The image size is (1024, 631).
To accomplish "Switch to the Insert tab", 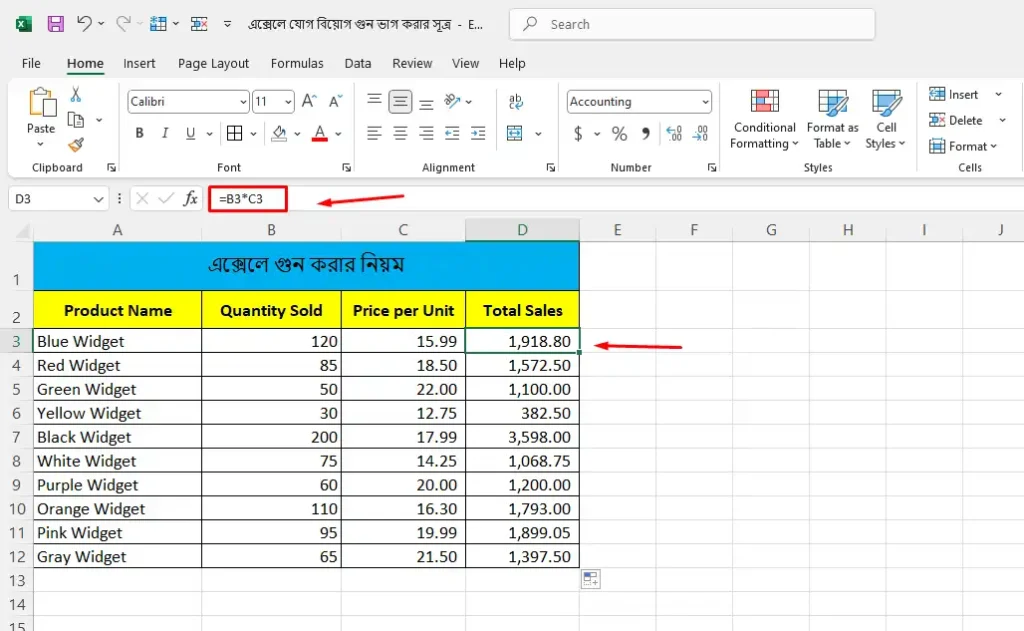I will point(139,63).
